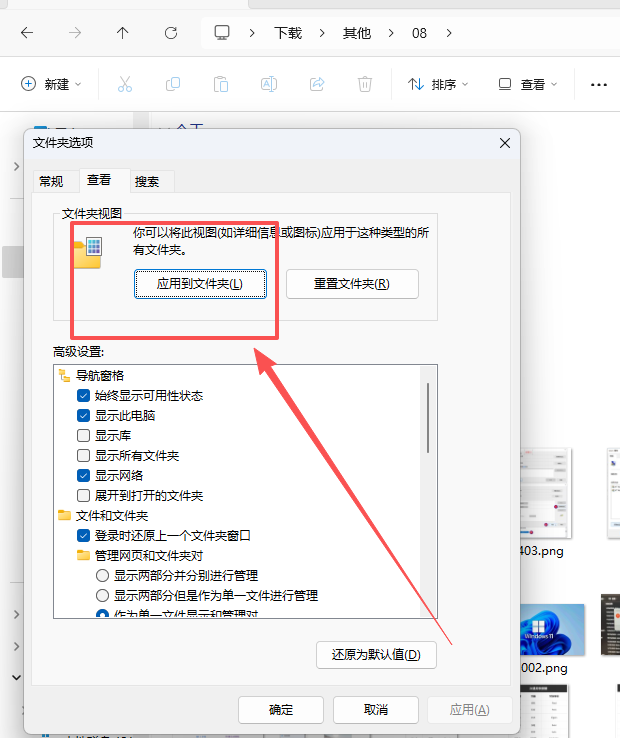Switch to the 搜索 tab
This screenshot has width=620, height=738.
[147, 181]
